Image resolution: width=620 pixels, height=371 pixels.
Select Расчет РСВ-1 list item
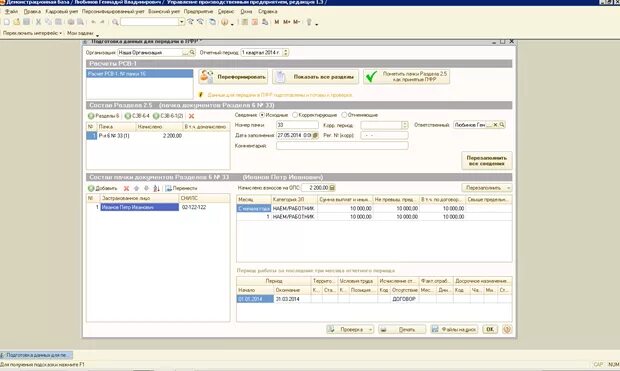pos(140,74)
